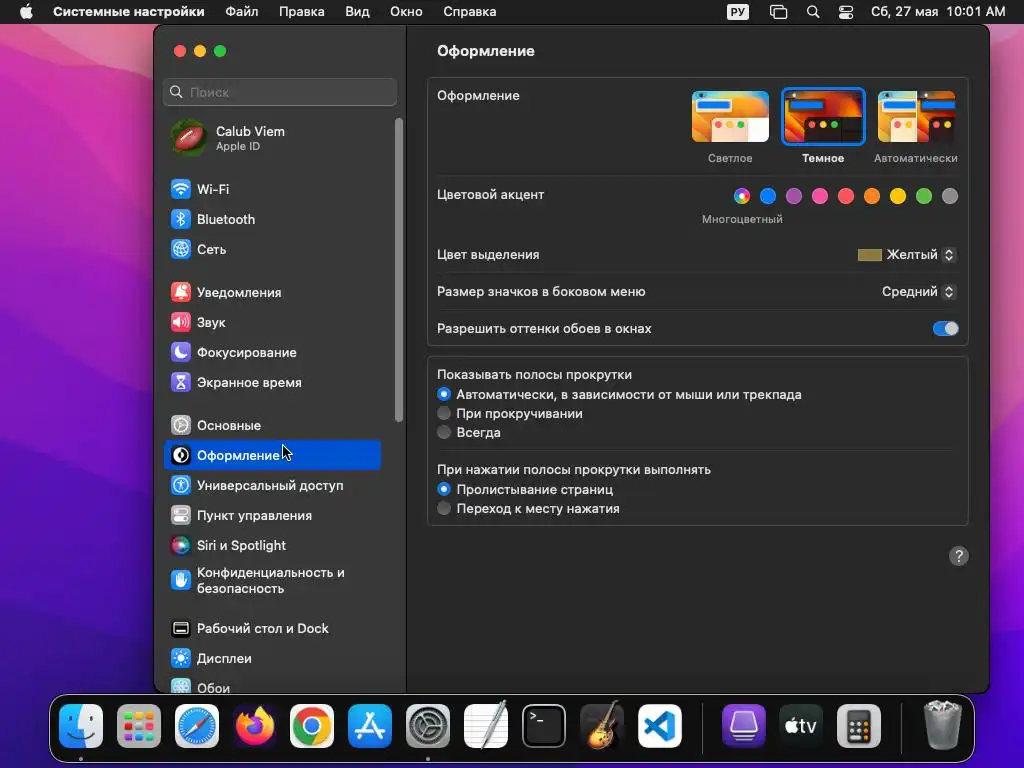The height and width of the screenshot is (768, 1024).
Task: Open Bluetooth settings pane
Action: point(272,219)
